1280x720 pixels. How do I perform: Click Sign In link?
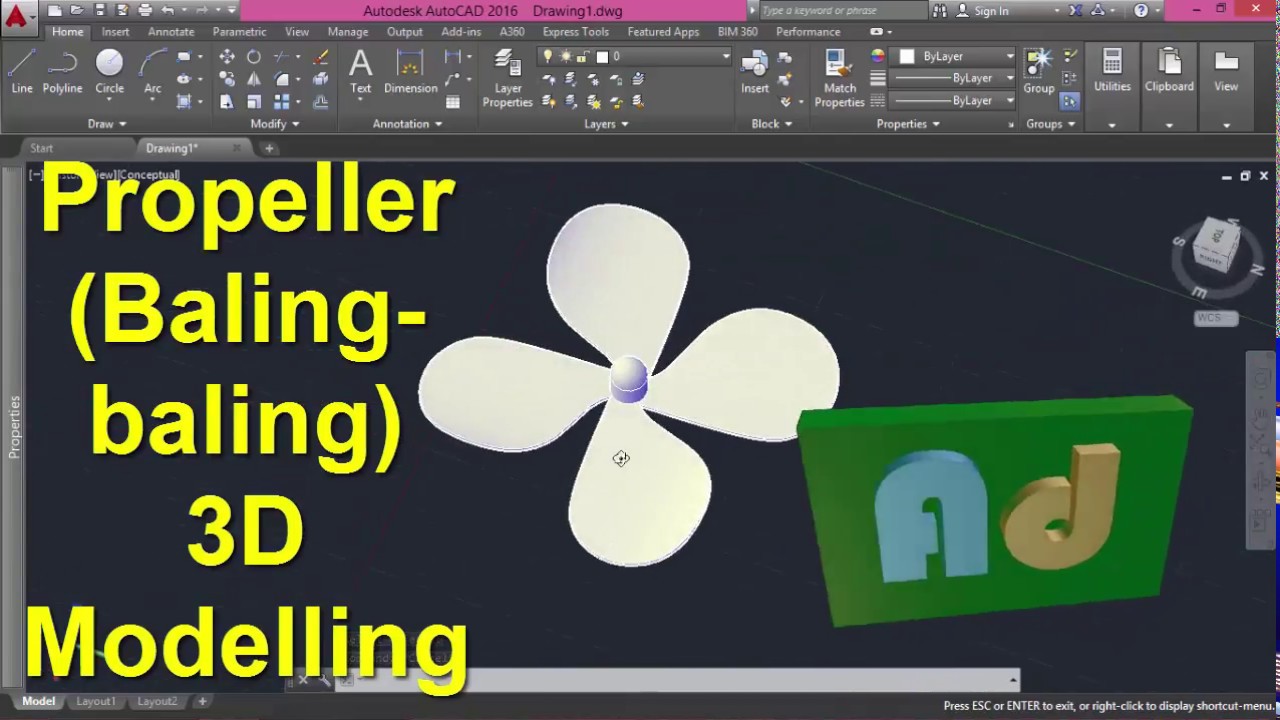[x=991, y=11]
